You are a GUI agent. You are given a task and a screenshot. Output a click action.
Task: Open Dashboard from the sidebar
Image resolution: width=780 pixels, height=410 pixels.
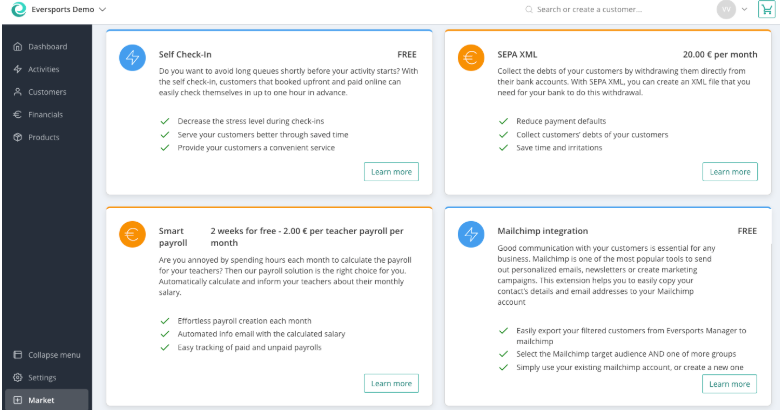[x=47, y=47]
